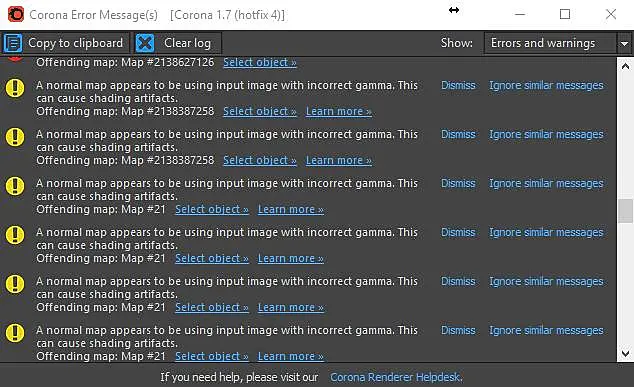Screen dimensions: 634x387
Task: Click the scrollbar up arrow
Action: tap(625, 66)
